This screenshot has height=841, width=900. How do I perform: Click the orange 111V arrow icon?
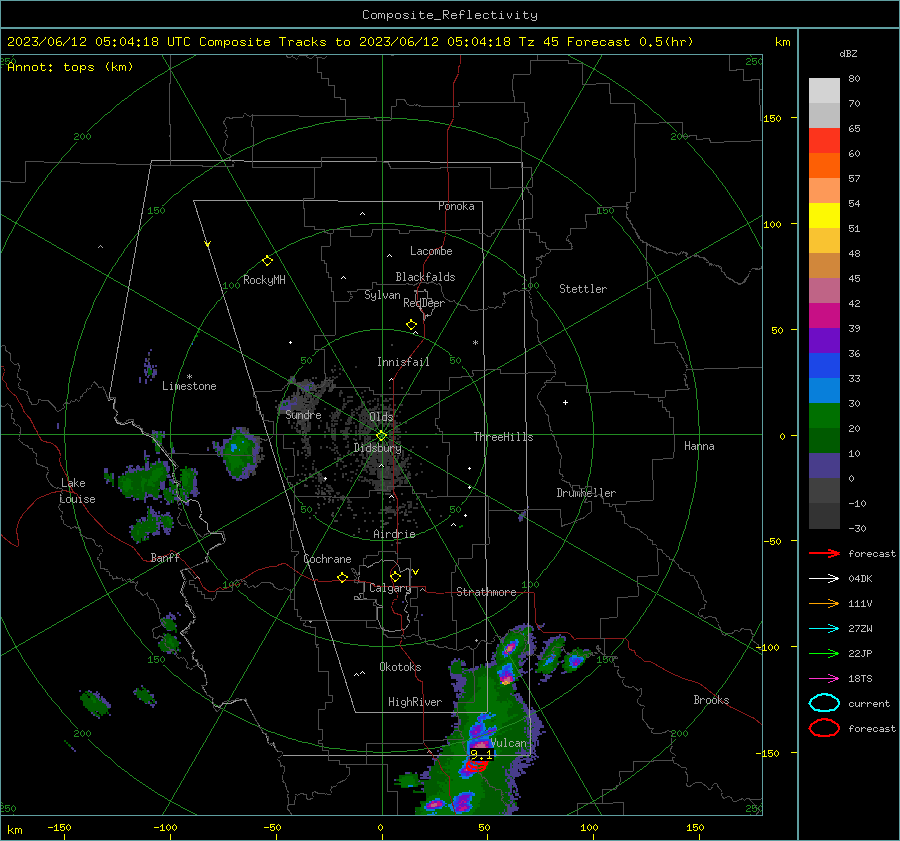coord(824,603)
